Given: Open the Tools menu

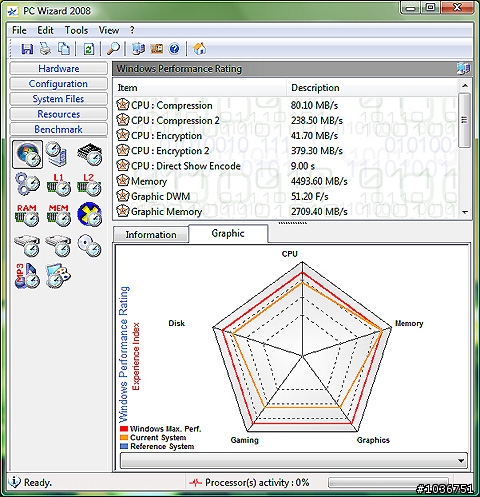Looking at the screenshot, I should coord(76,30).
